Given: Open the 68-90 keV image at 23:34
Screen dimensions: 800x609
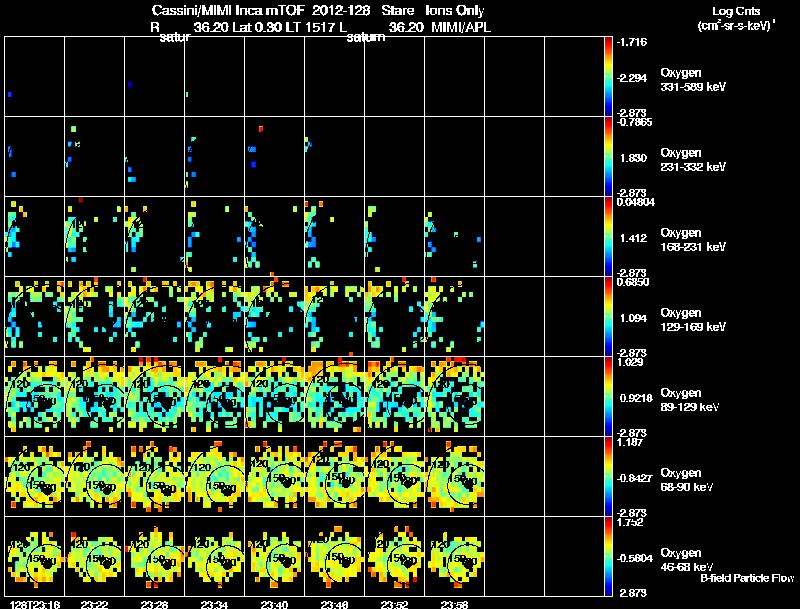Looking at the screenshot, I should point(215,476).
